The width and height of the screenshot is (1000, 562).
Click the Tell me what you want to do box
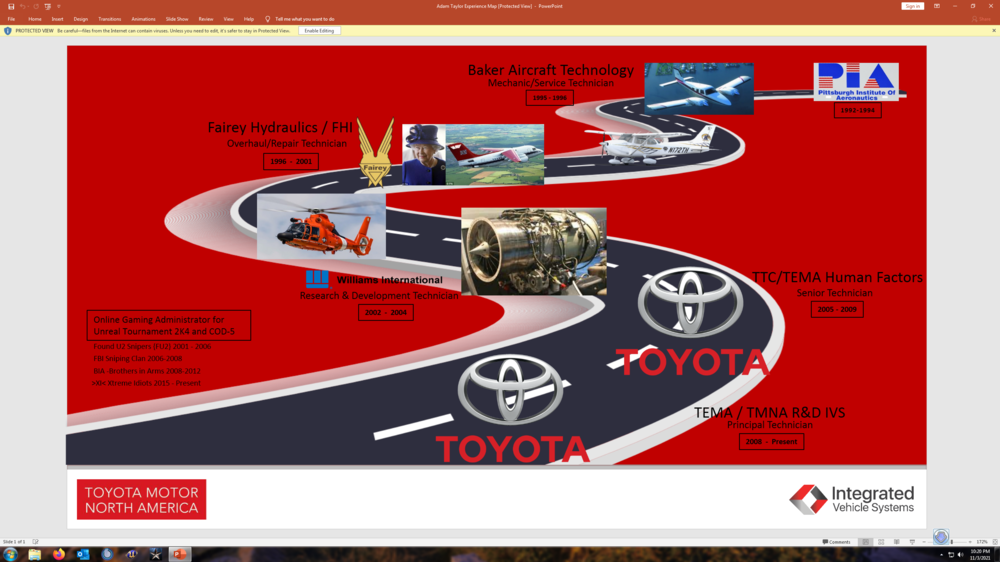point(304,19)
